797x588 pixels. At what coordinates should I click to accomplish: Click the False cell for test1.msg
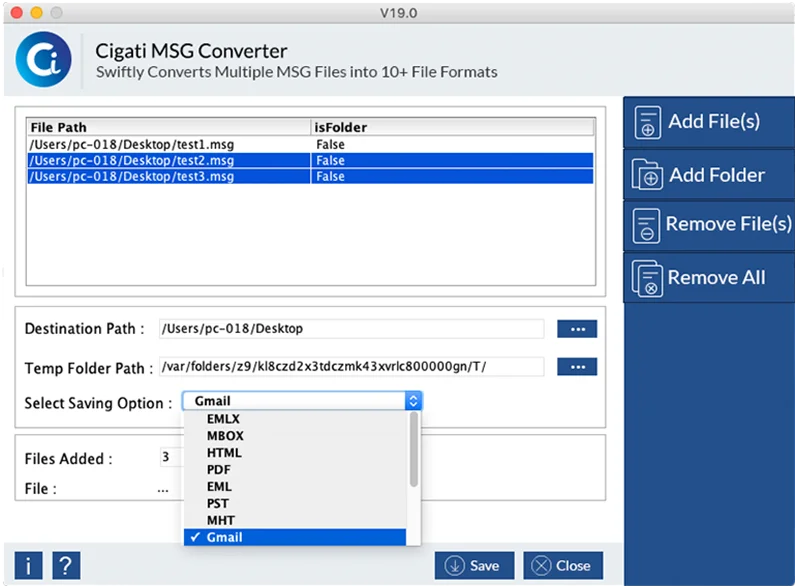point(452,145)
